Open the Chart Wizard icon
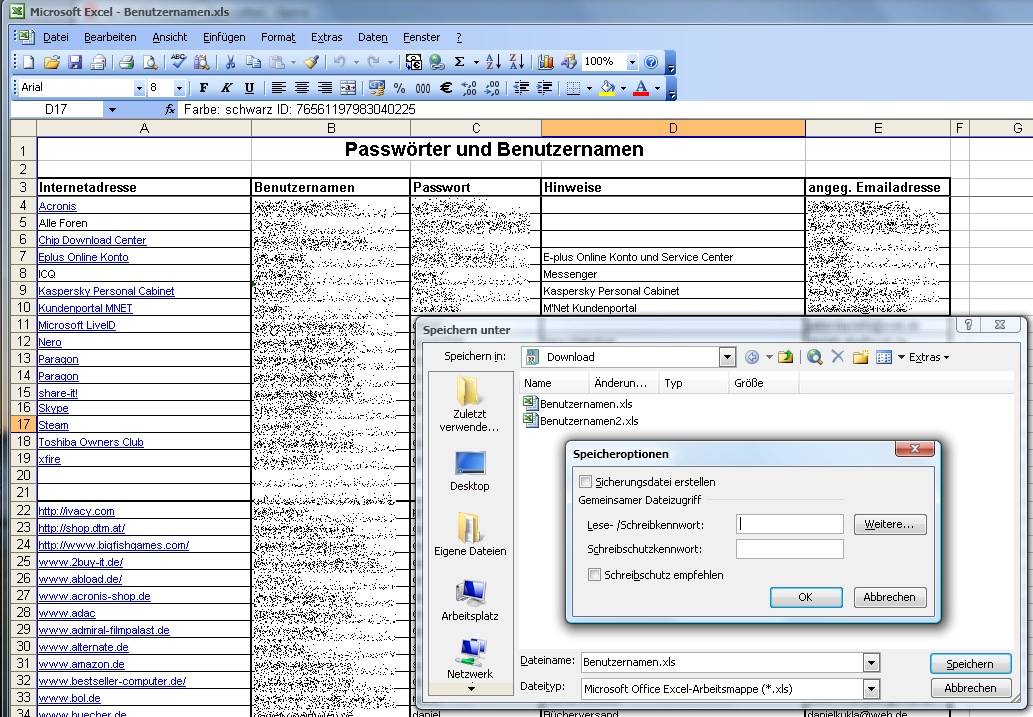Image resolution: width=1033 pixels, height=717 pixels. coord(545,62)
